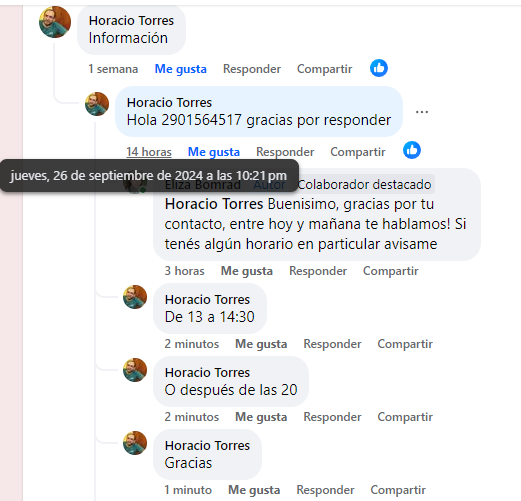Open the '3 horas' timestamp on Eliza's reply

point(184,271)
